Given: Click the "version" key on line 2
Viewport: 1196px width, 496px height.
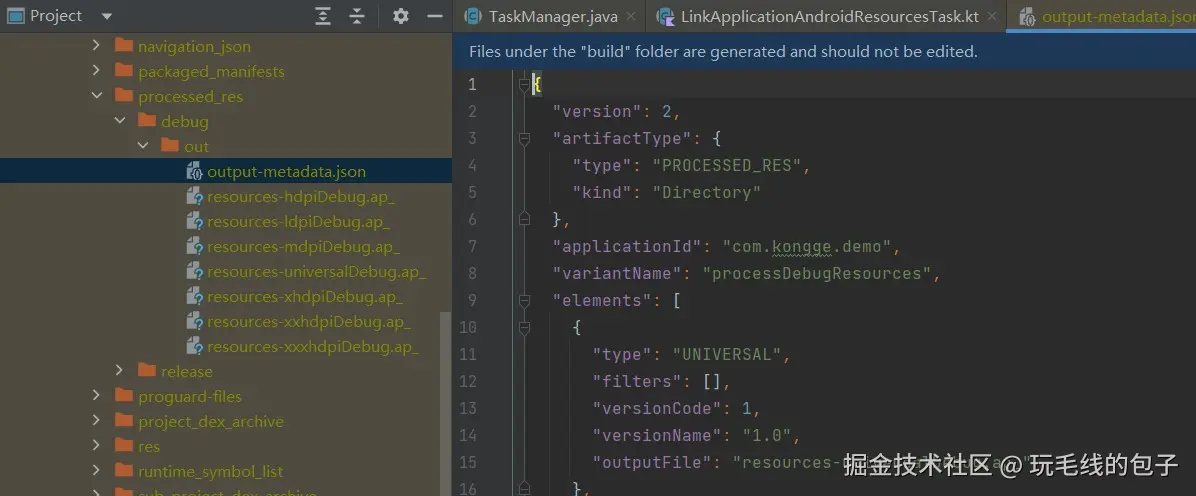Looking at the screenshot, I should pyautogui.click(x=597, y=112).
